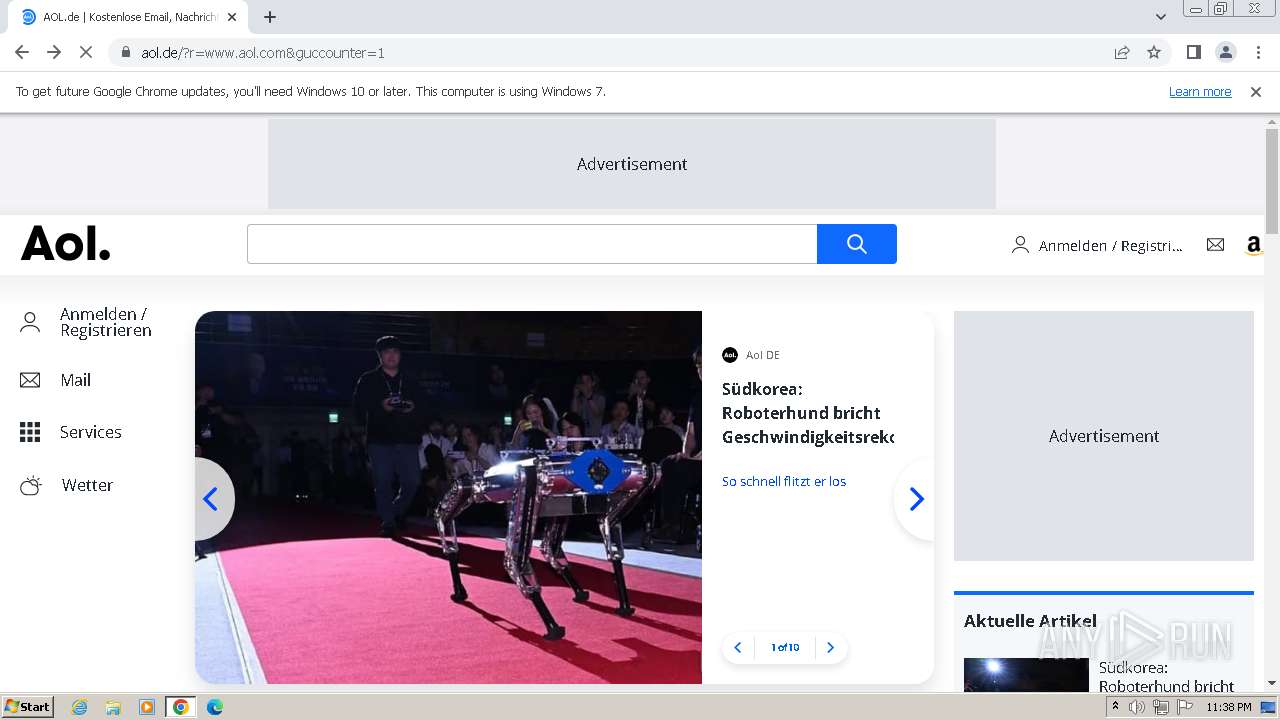Show previous slide with large left arrow
Image resolution: width=1280 pixels, height=720 pixels.
[212, 499]
